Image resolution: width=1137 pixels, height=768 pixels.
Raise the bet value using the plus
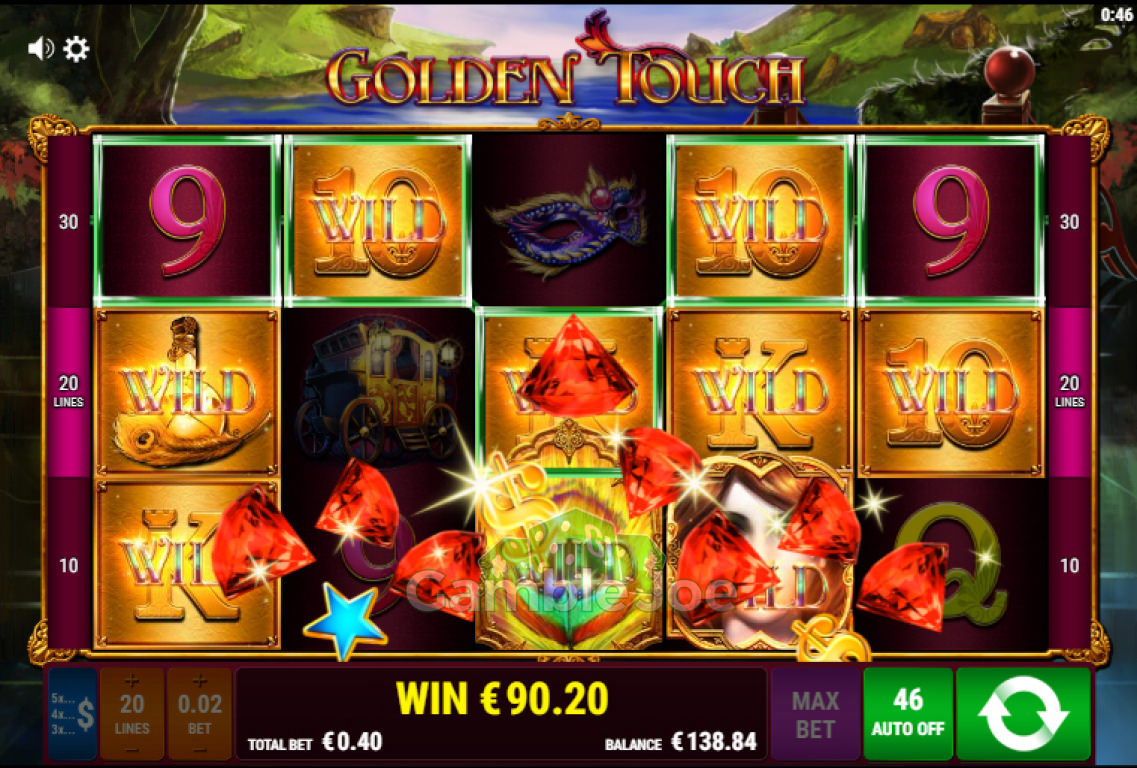click(x=199, y=680)
